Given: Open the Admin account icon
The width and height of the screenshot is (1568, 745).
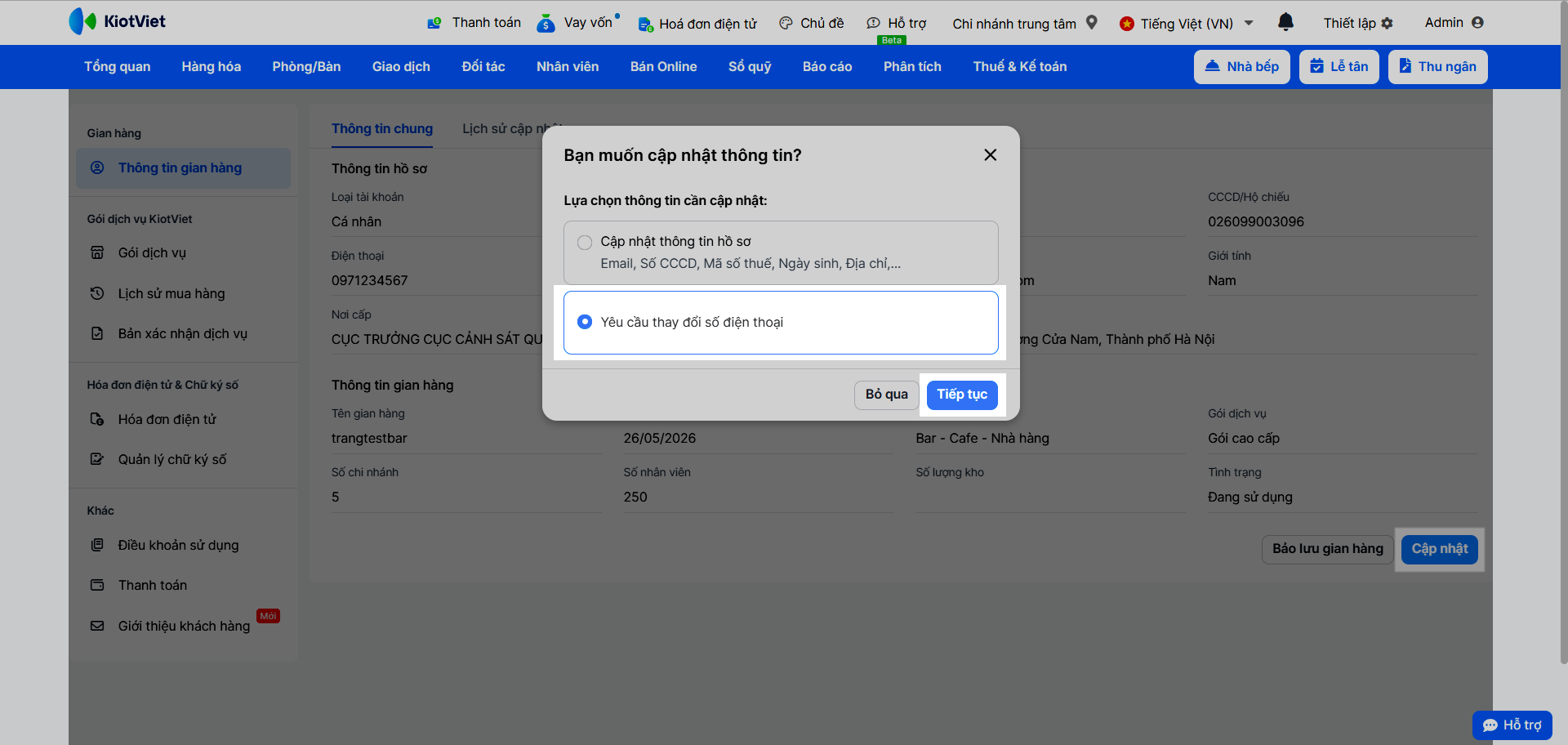Looking at the screenshot, I should tap(1477, 23).
